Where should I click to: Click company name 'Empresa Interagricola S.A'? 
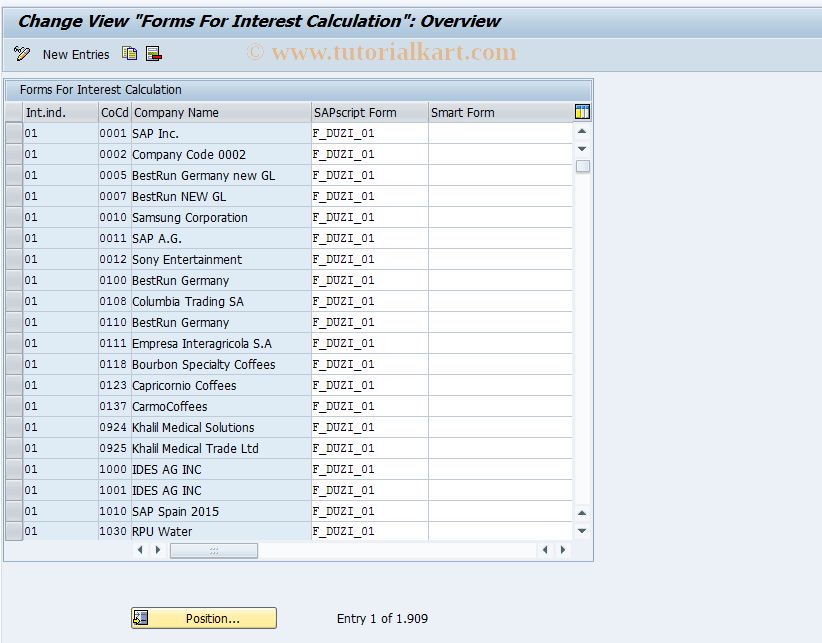pos(202,343)
